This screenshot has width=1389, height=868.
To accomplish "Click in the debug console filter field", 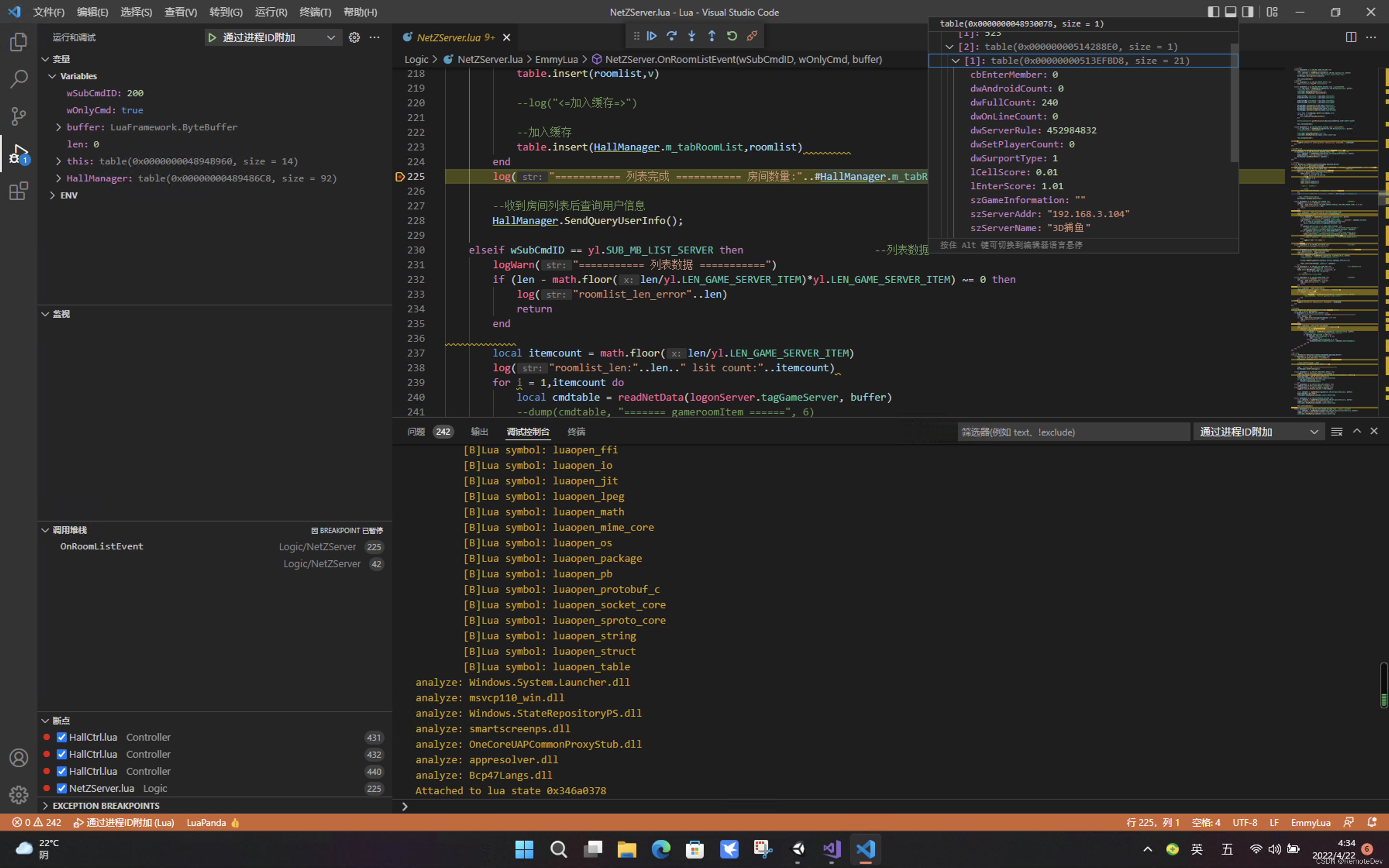I will click(x=1073, y=432).
